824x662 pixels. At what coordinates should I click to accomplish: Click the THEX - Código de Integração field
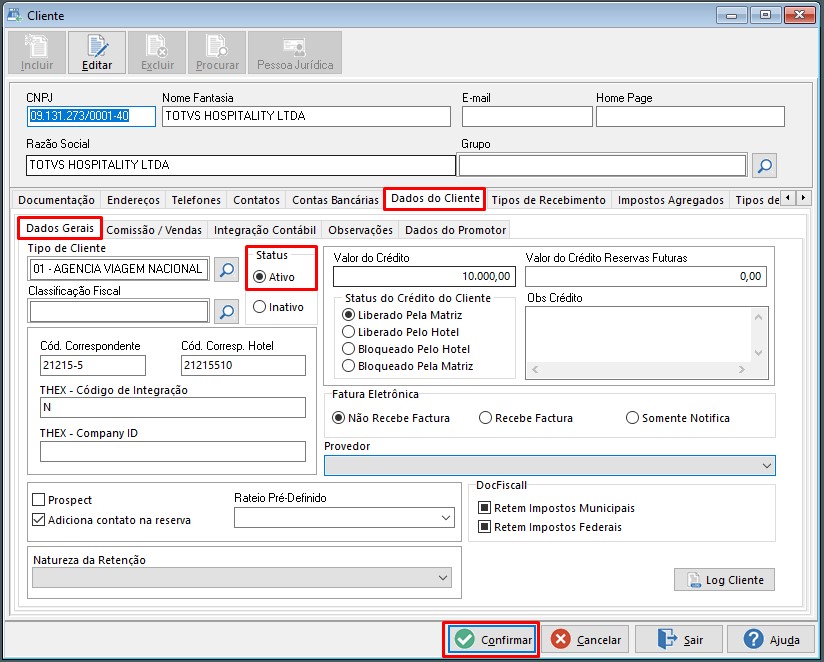pos(172,407)
